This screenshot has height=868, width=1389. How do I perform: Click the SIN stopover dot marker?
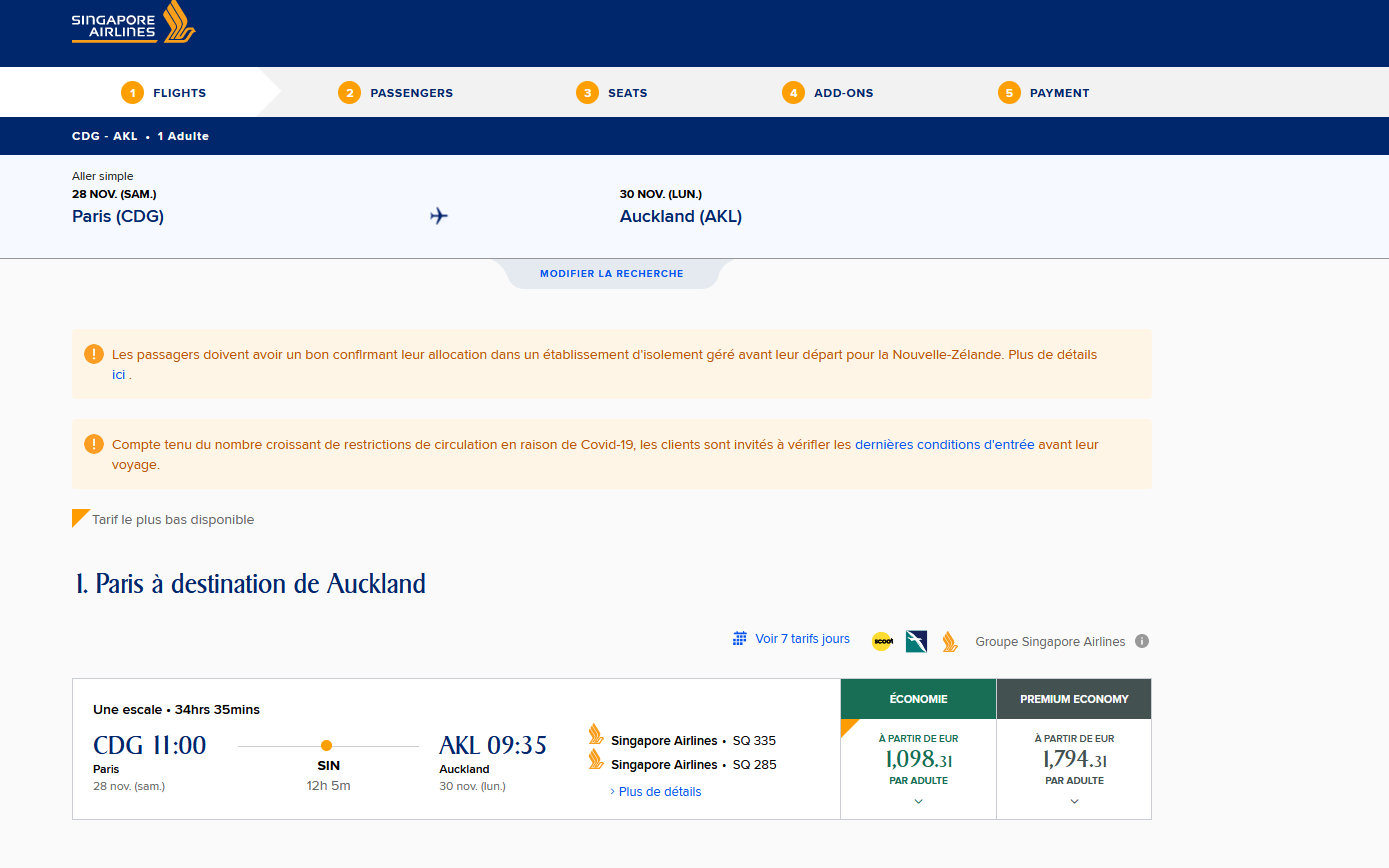coord(326,745)
